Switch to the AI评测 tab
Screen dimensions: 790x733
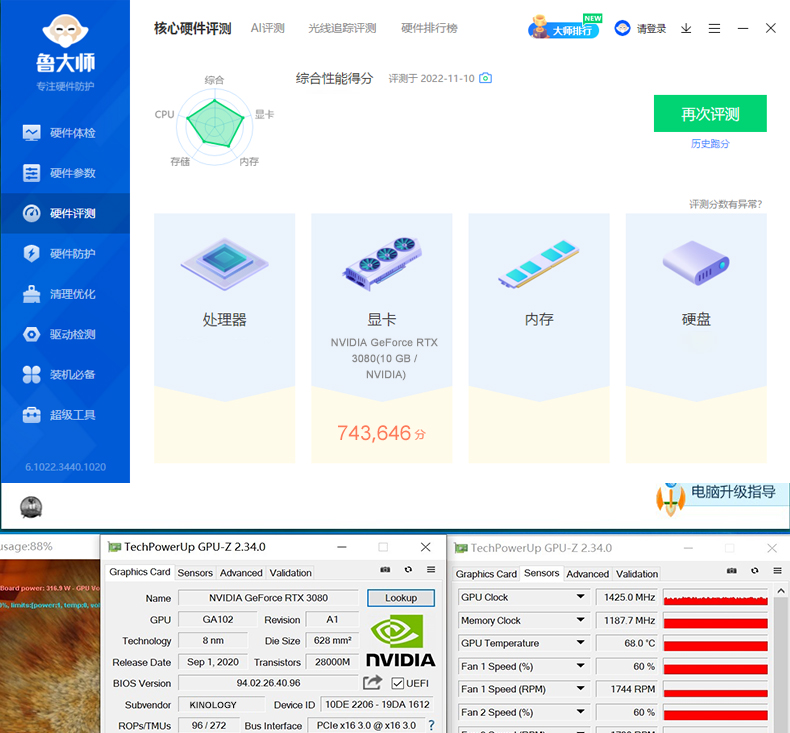tap(268, 28)
